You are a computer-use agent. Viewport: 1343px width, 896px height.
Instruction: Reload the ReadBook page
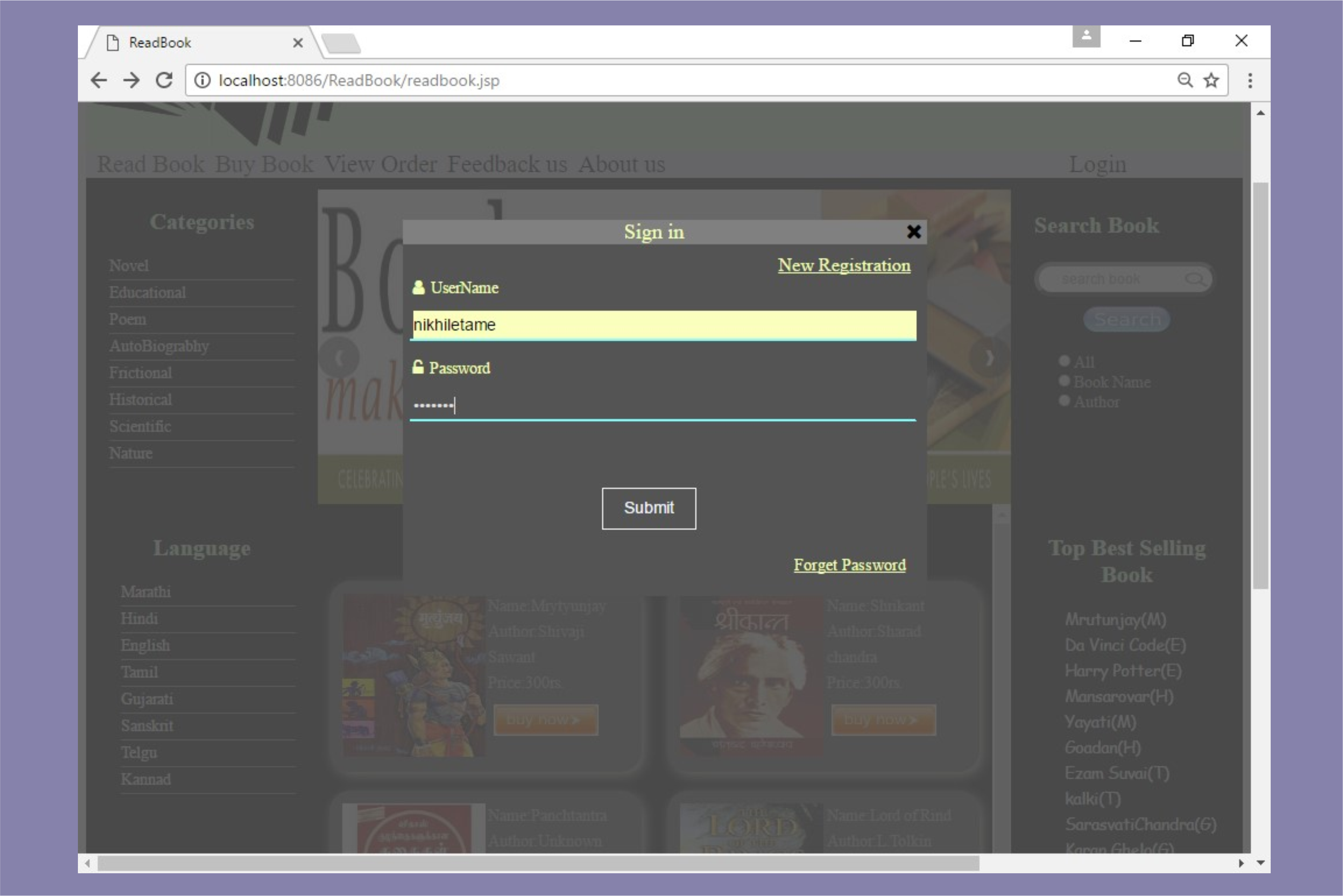(x=164, y=80)
